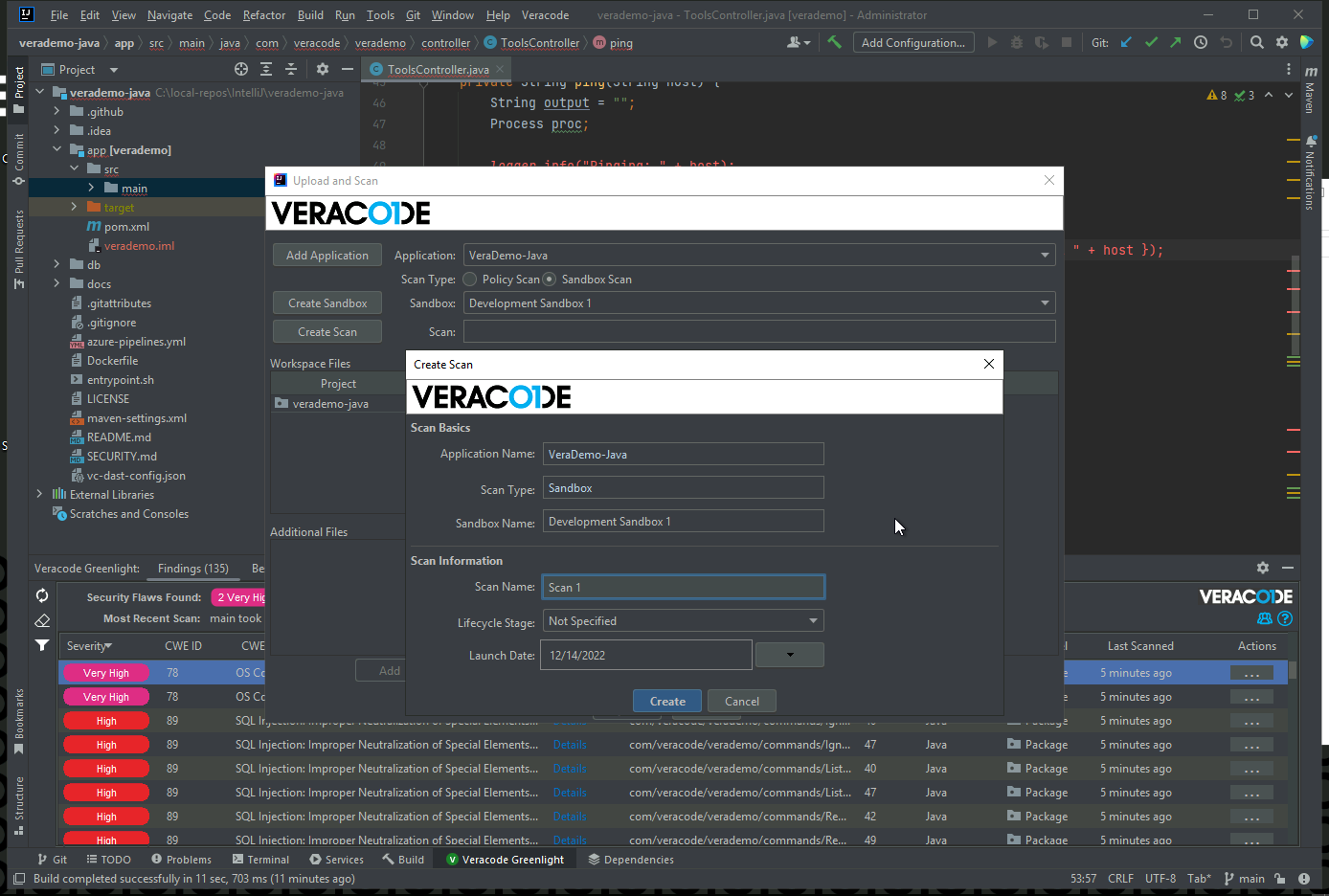This screenshot has width=1329, height=896.
Task: Open the Navigate menu
Action: (x=169, y=15)
